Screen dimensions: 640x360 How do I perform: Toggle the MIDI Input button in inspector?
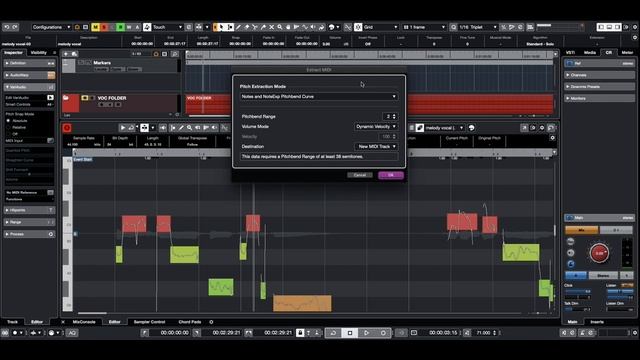[50, 141]
